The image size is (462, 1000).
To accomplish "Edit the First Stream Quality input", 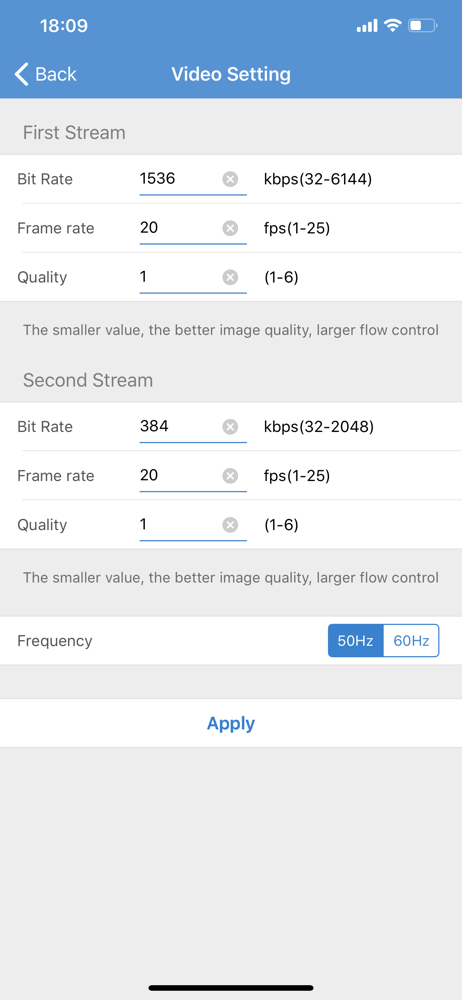I will 193,277.
